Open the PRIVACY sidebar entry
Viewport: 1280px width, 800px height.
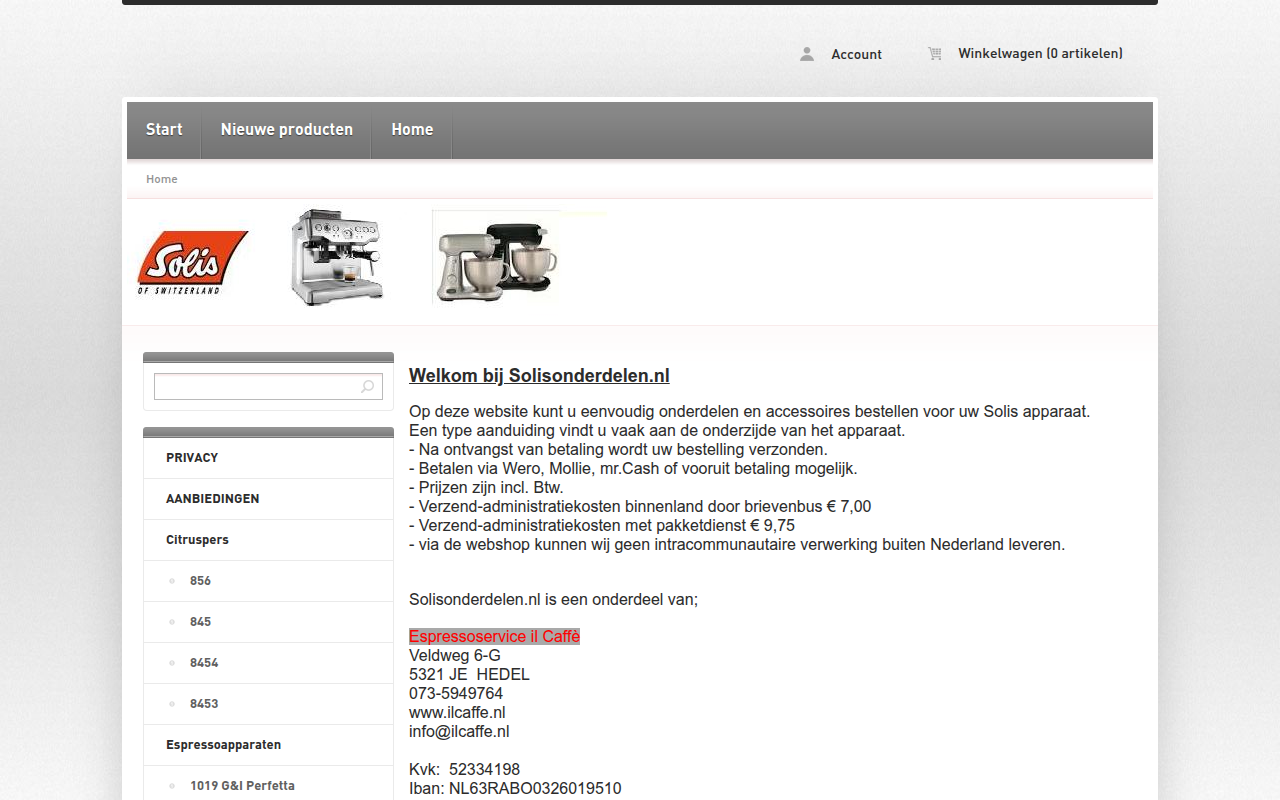click(268, 458)
